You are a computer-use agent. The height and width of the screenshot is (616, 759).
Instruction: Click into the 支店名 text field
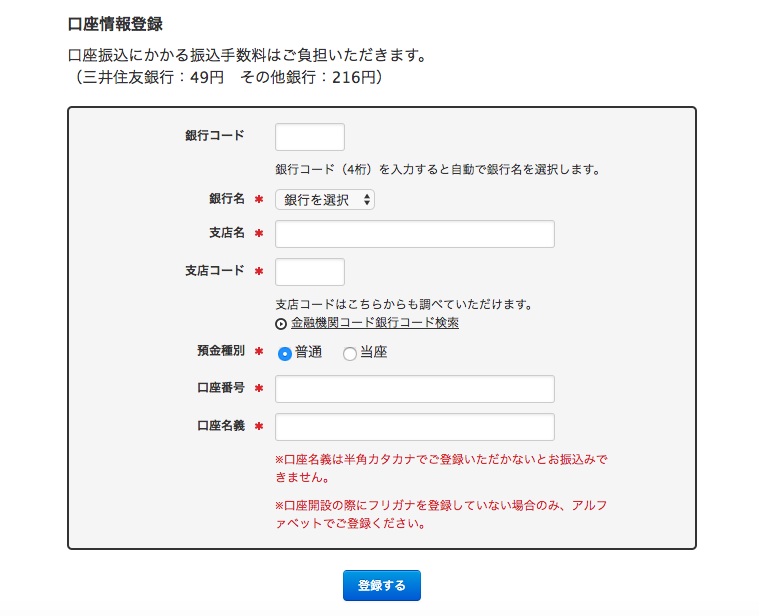pyautogui.click(x=415, y=234)
